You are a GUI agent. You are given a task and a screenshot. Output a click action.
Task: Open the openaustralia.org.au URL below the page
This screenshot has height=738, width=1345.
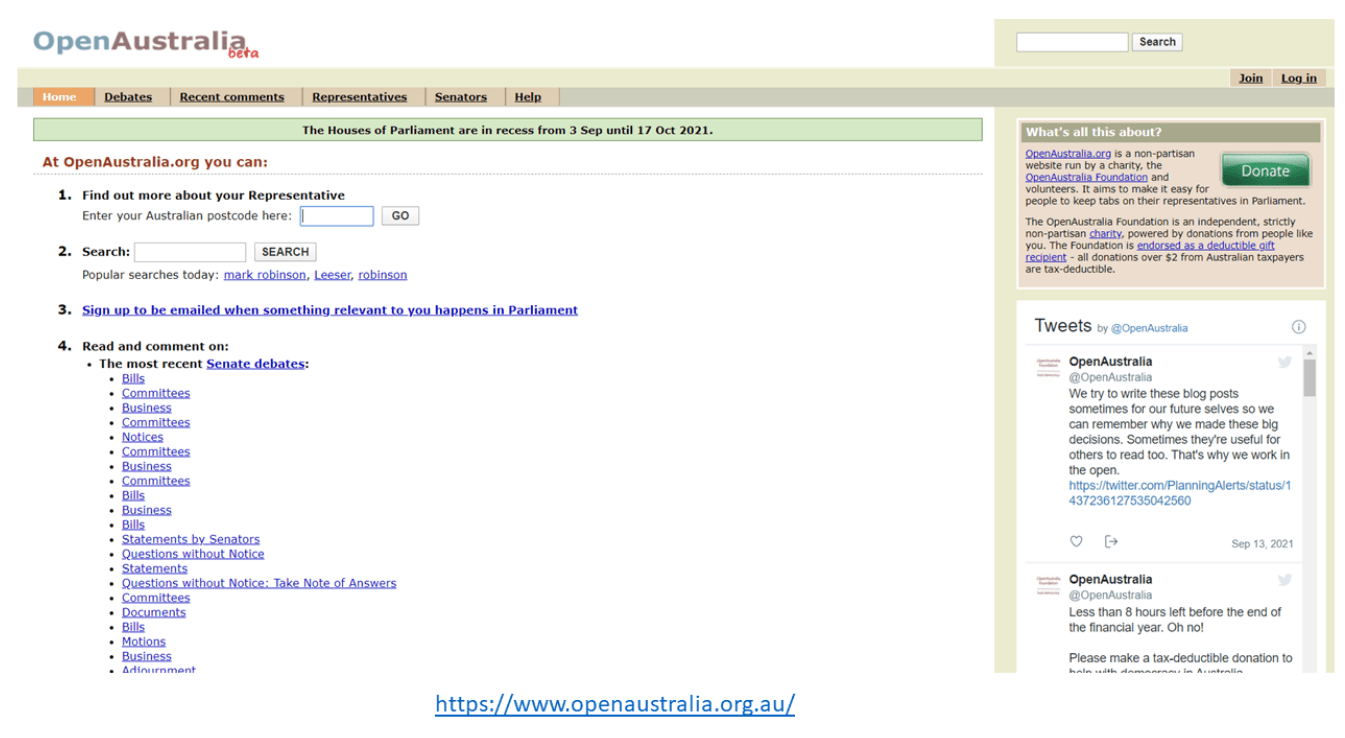pyautogui.click(x=615, y=704)
